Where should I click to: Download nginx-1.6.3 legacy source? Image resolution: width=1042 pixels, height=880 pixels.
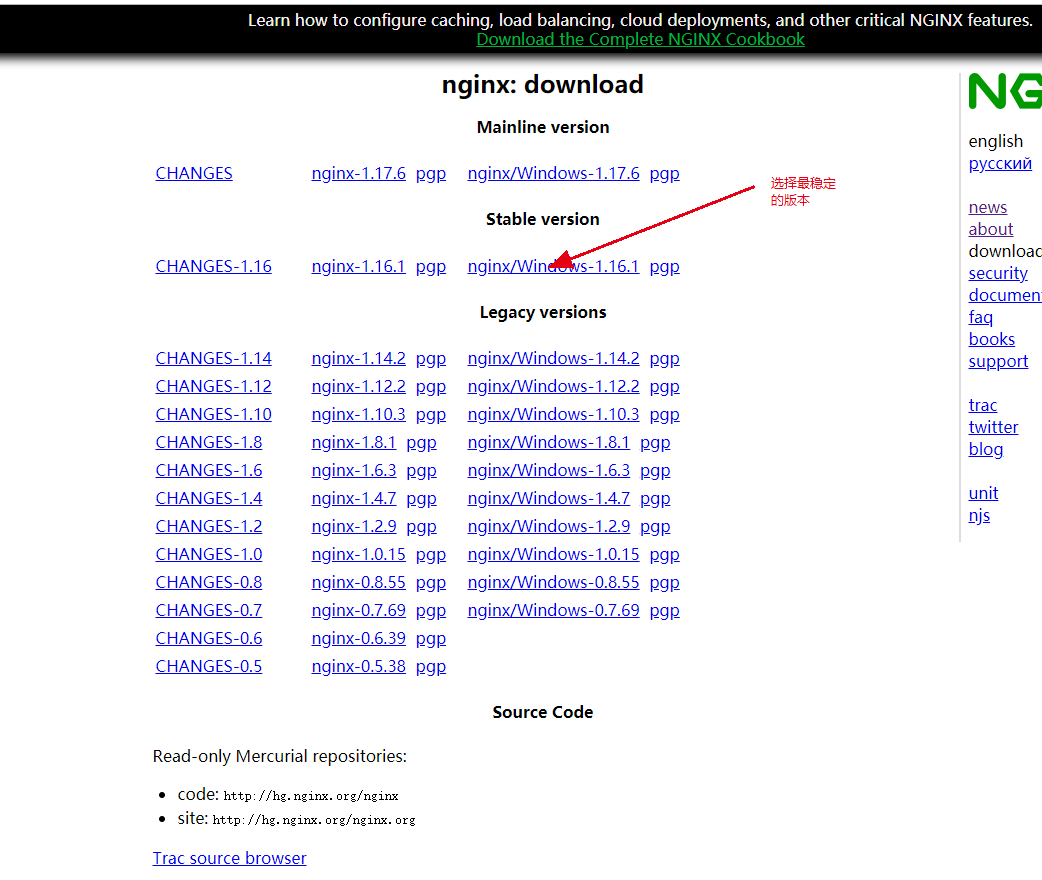pos(354,470)
